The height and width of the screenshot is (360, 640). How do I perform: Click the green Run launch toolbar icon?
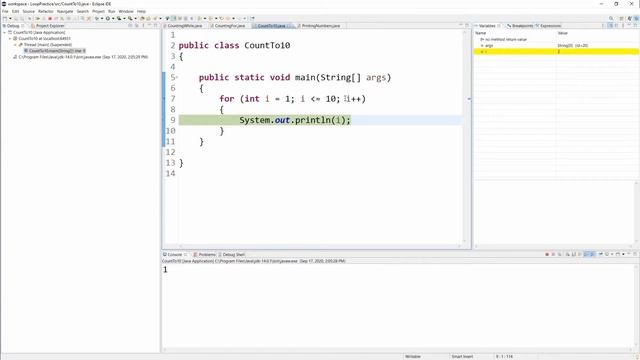[108, 18]
